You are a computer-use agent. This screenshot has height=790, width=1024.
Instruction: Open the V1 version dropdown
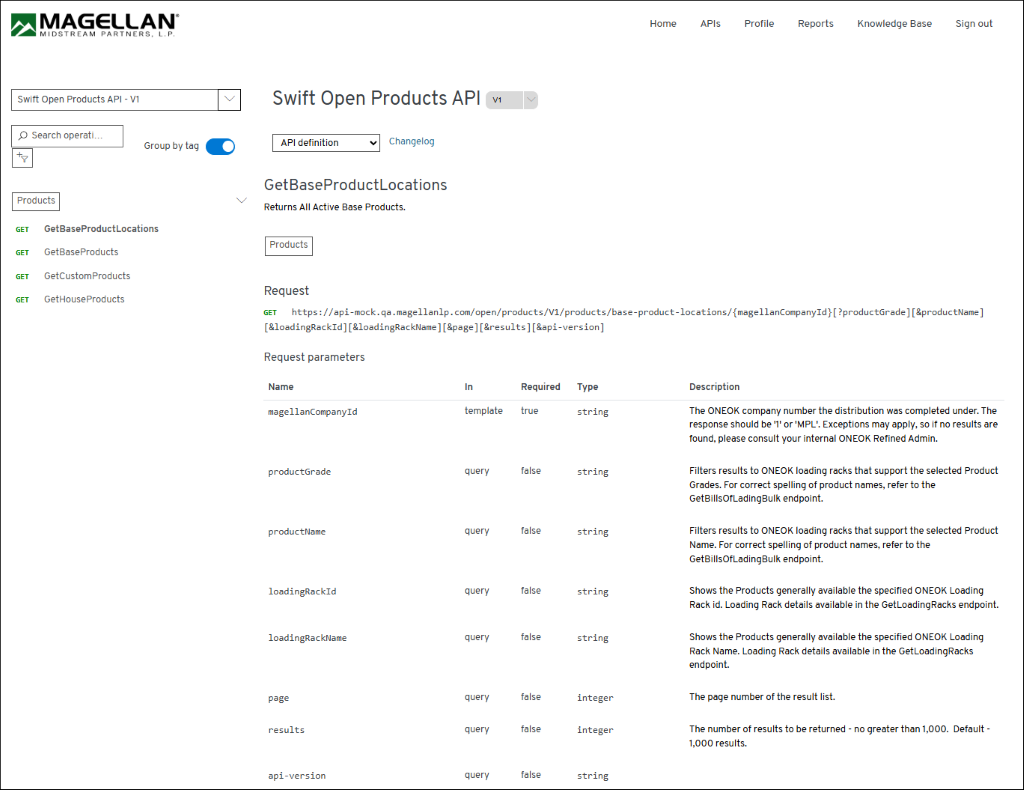[x=512, y=100]
